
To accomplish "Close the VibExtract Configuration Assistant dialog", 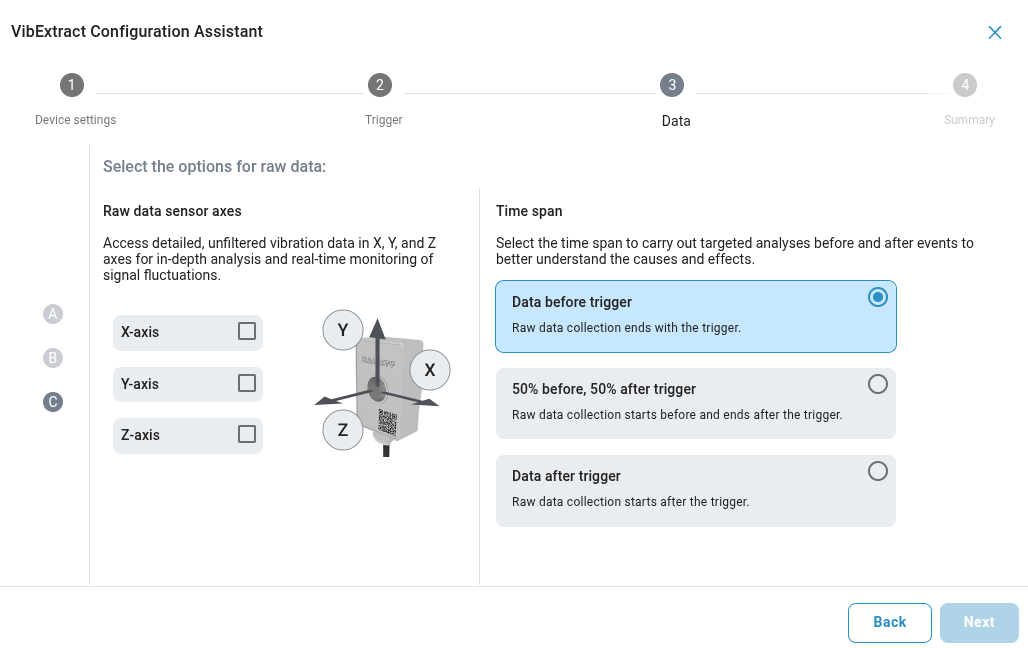I will coord(995,32).
